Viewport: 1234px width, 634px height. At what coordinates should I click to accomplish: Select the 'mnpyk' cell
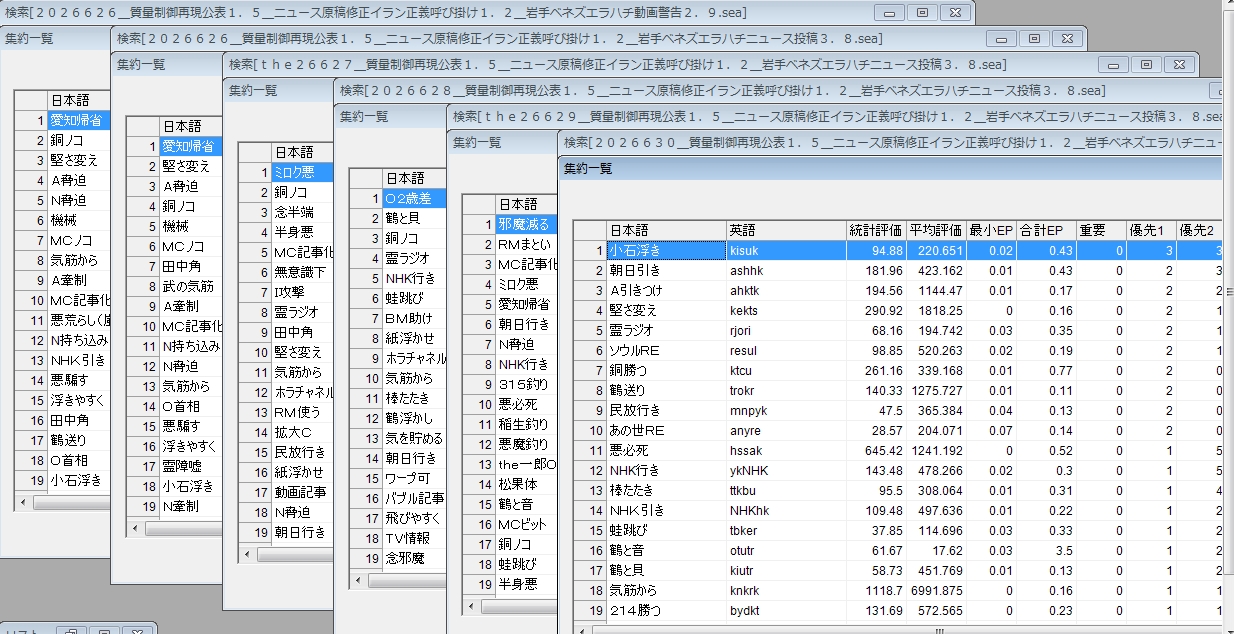785,410
